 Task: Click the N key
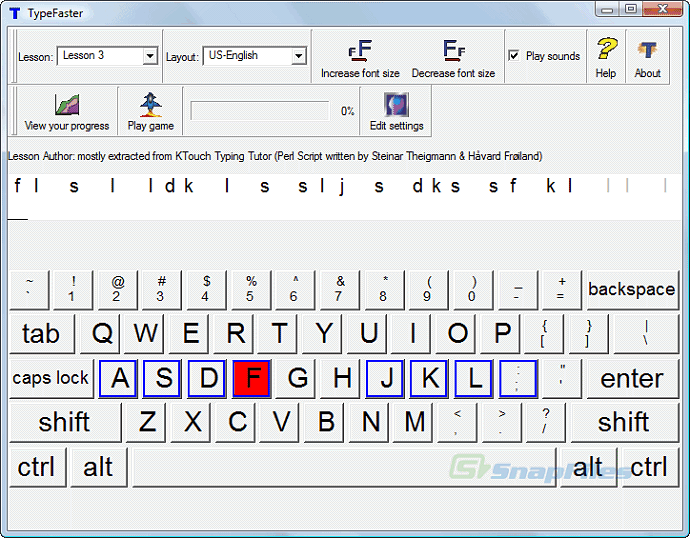coord(368,422)
